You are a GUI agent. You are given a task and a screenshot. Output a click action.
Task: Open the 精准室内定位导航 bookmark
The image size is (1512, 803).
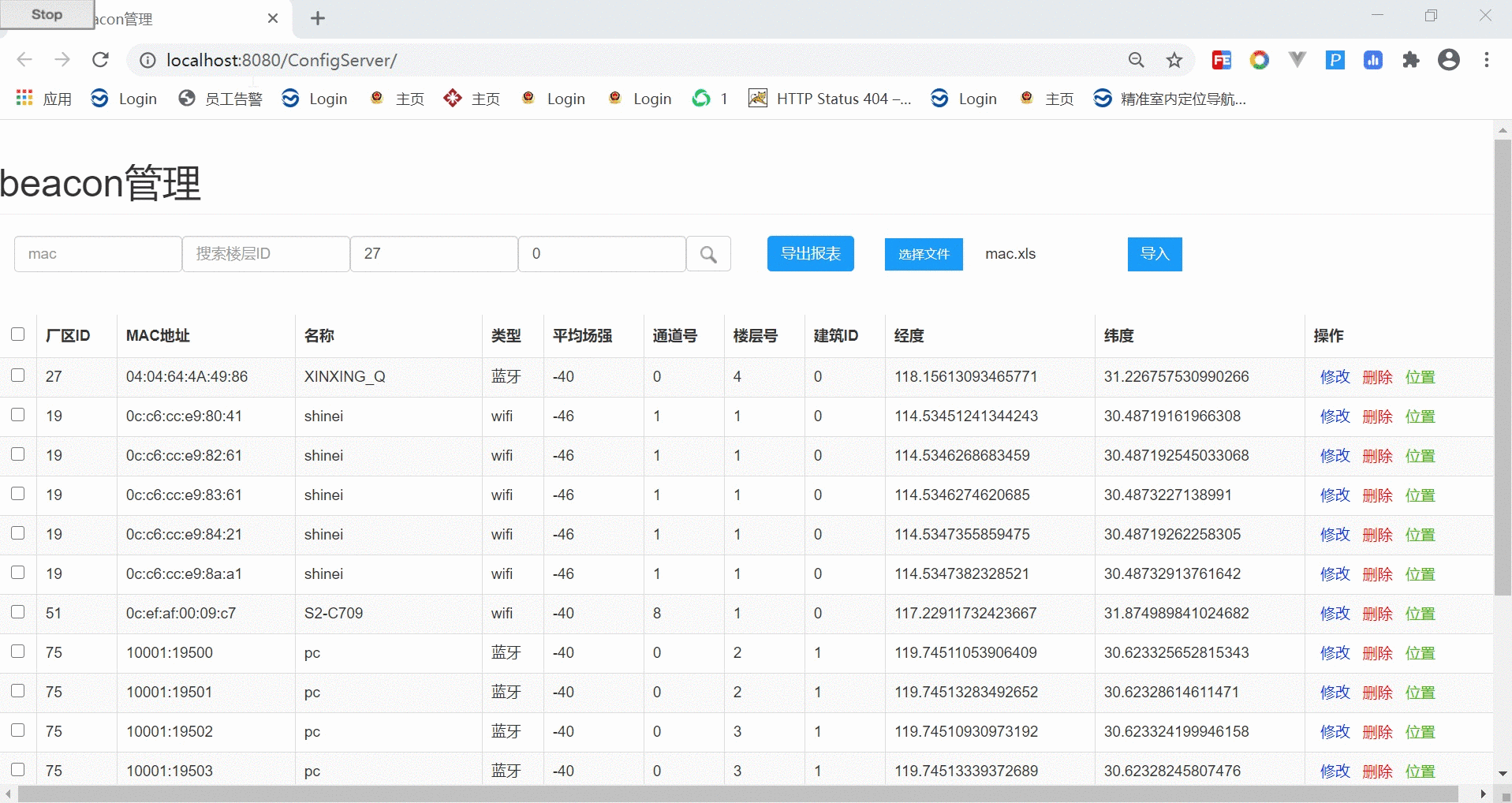pyautogui.click(x=1170, y=99)
